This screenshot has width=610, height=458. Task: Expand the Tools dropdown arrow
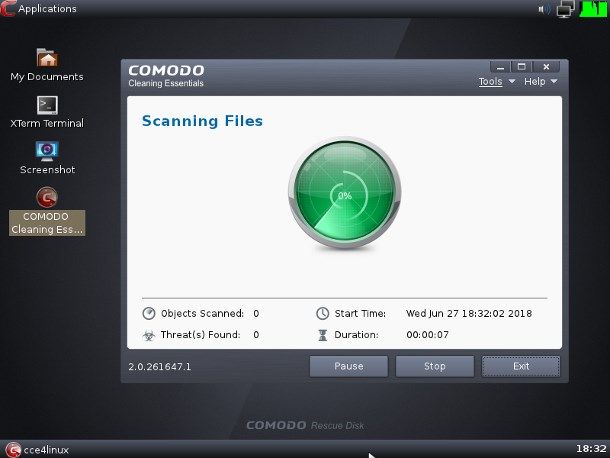512,81
